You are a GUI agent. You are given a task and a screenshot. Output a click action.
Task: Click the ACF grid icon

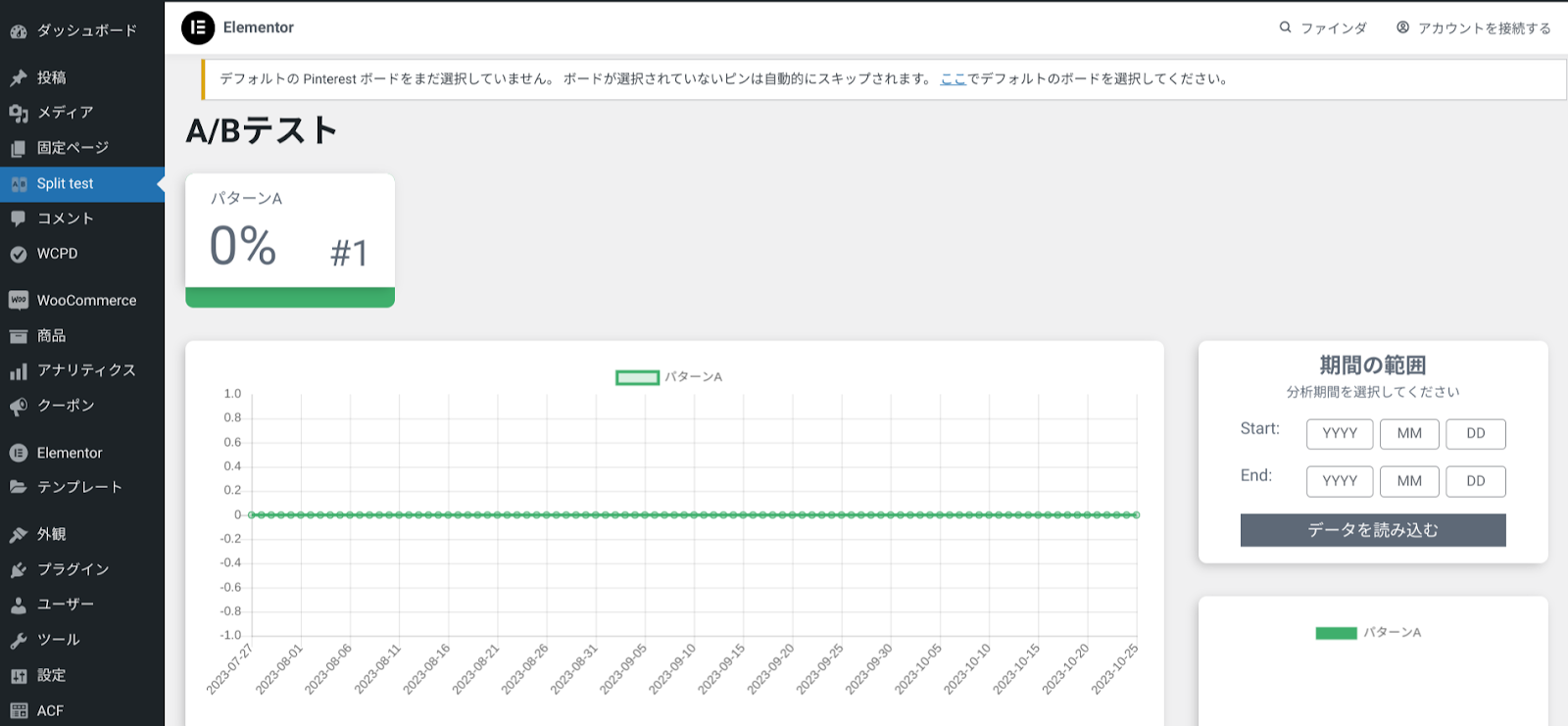19,711
